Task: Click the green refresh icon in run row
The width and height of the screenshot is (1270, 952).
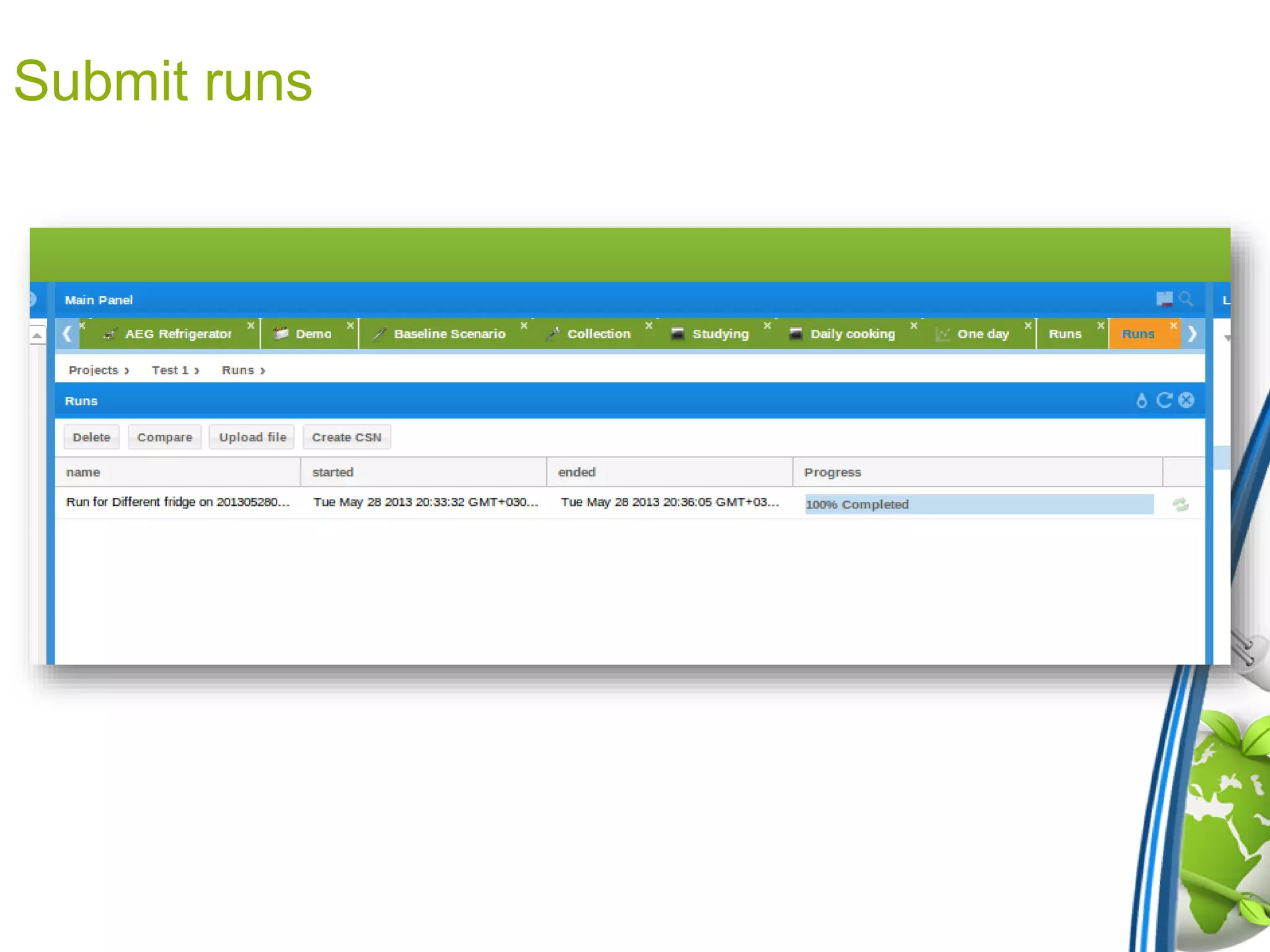Action: tap(1181, 505)
